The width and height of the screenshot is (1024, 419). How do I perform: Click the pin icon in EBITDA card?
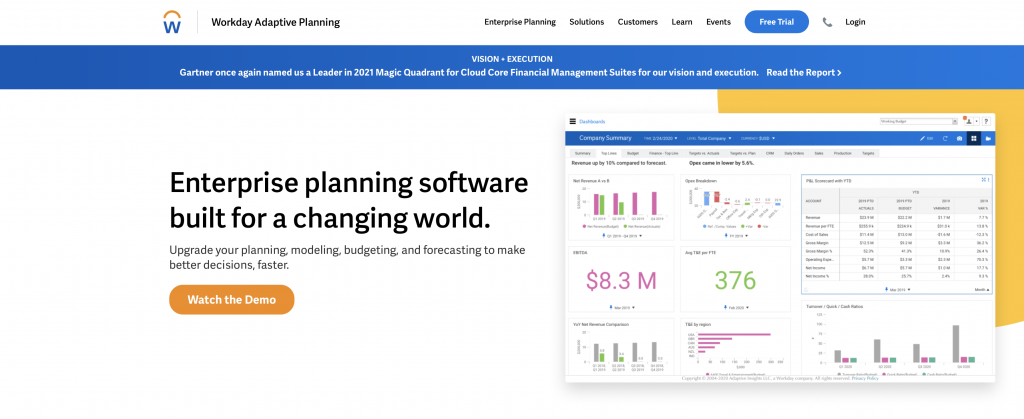pos(611,307)
